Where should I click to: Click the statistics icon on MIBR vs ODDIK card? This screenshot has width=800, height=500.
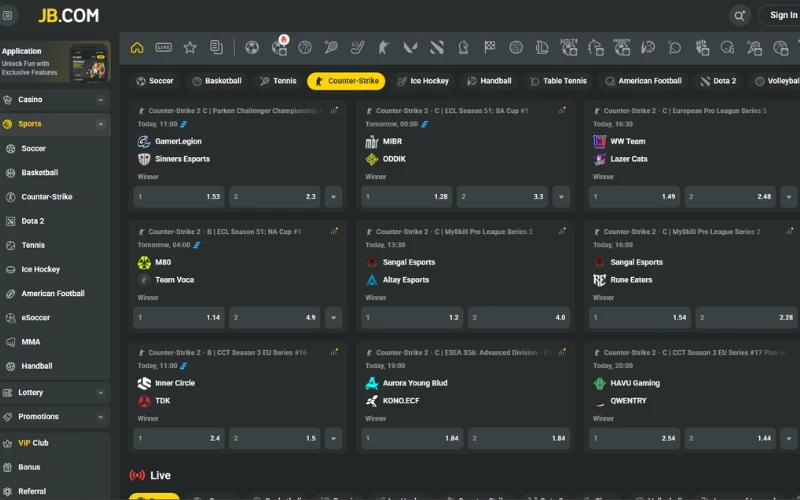(562, 111)
